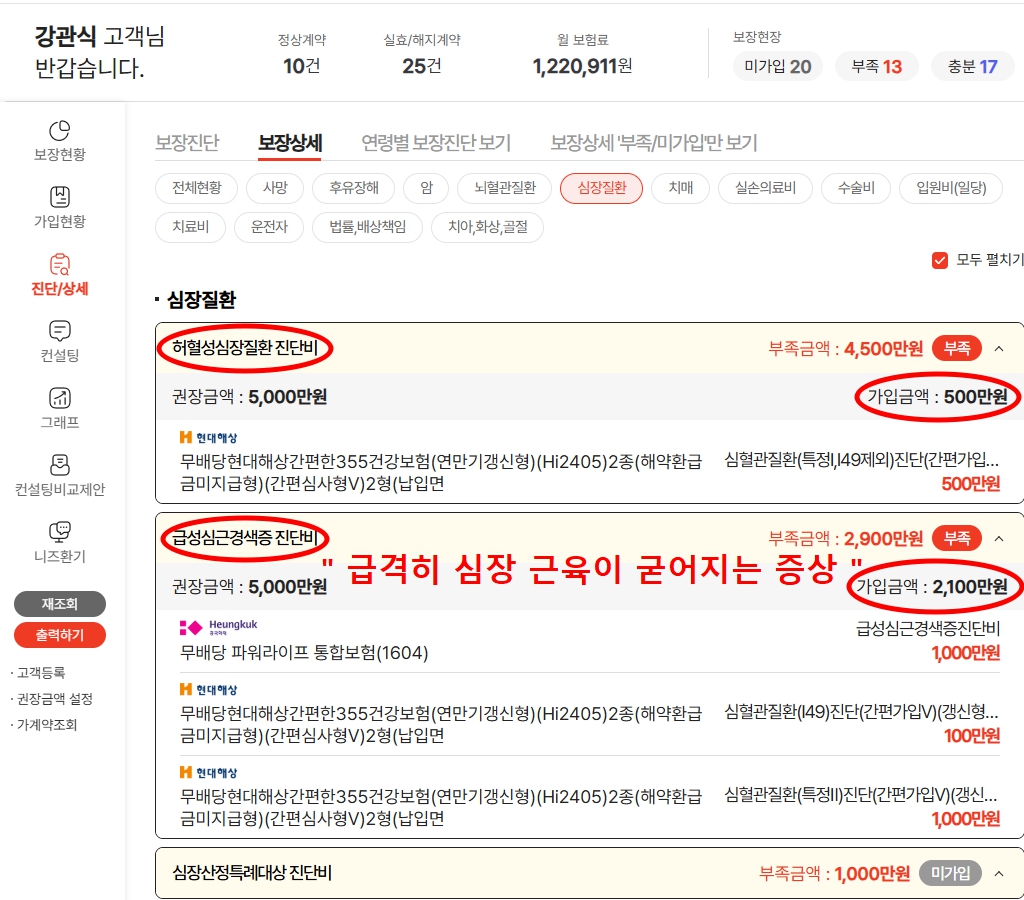Click the 충분 17 status pill
1024x900 pixels.
point(972,67)
